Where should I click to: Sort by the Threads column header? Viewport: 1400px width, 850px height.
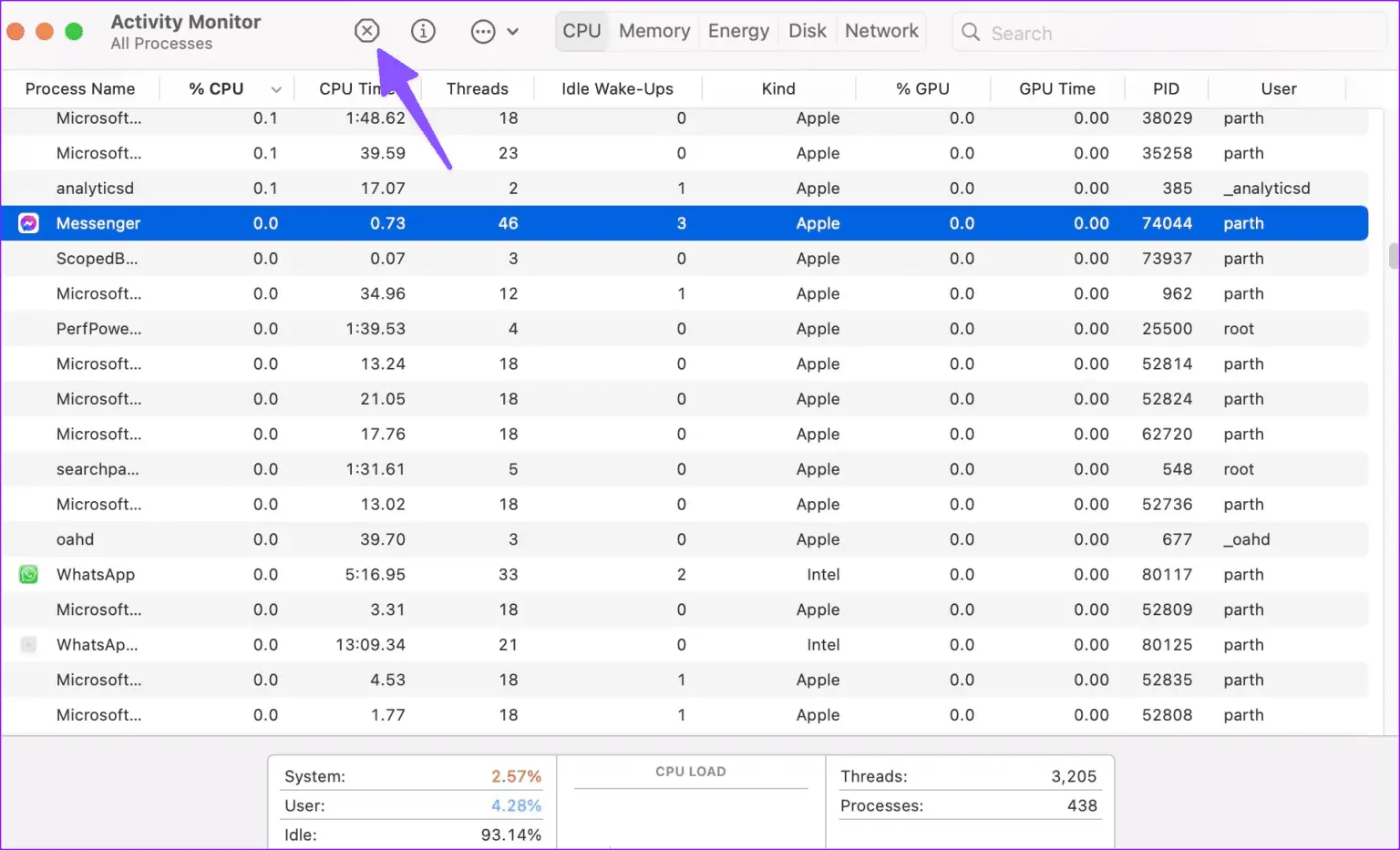click(478, 88)
